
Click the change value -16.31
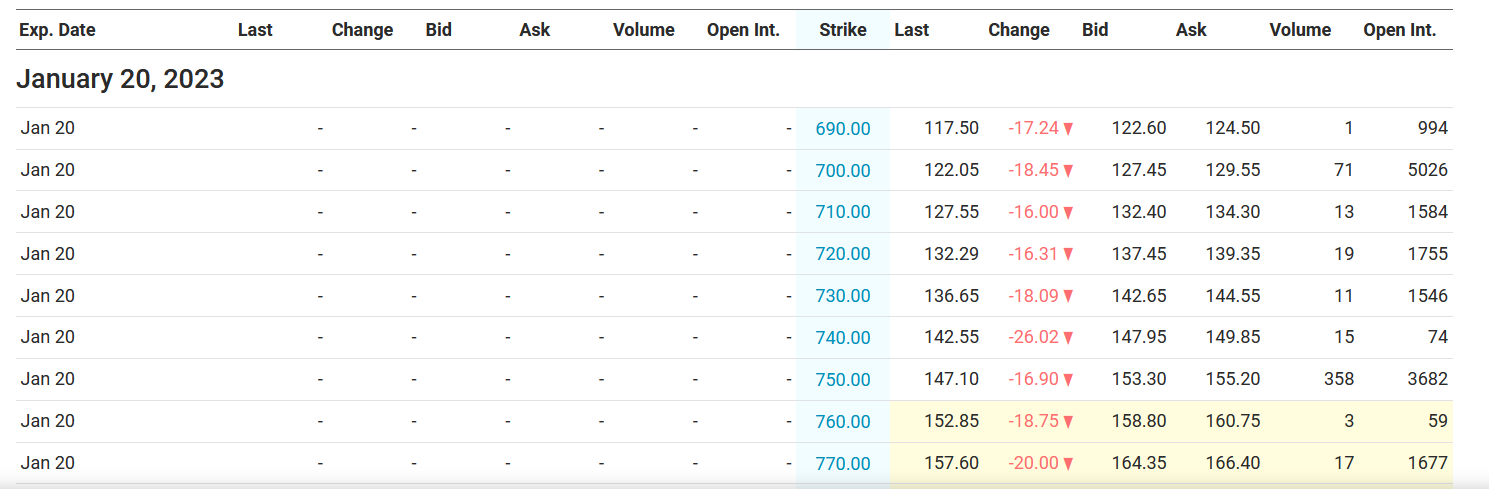click(x=1033, y=254)
